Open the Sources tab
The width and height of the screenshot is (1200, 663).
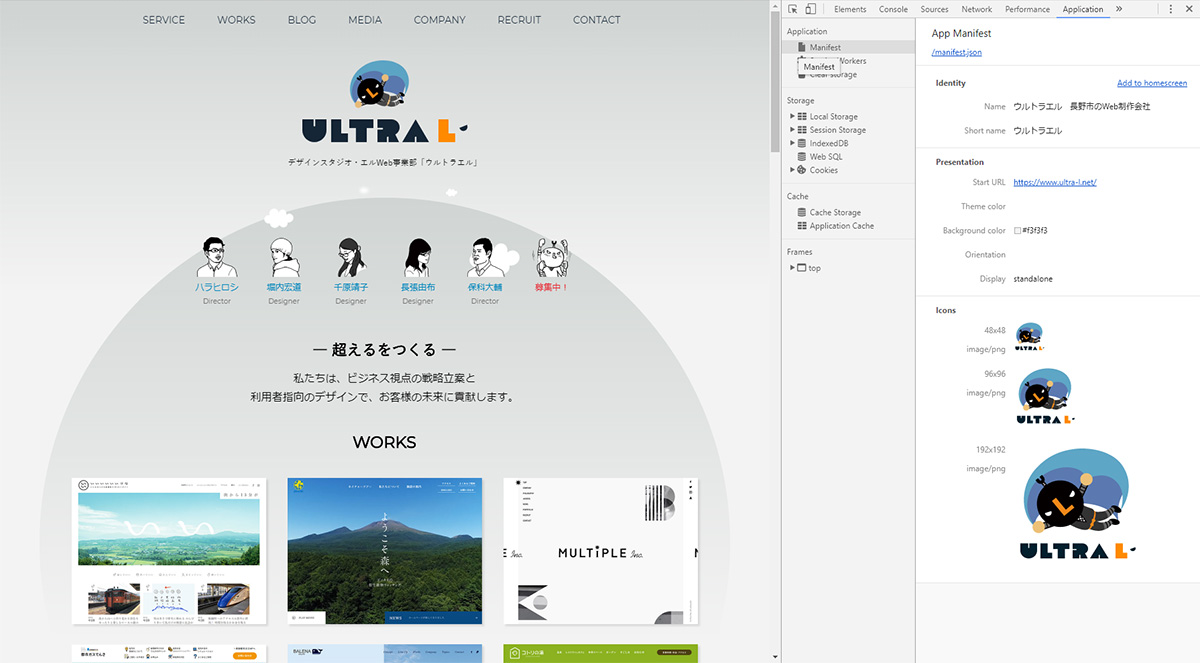[934, 9]
